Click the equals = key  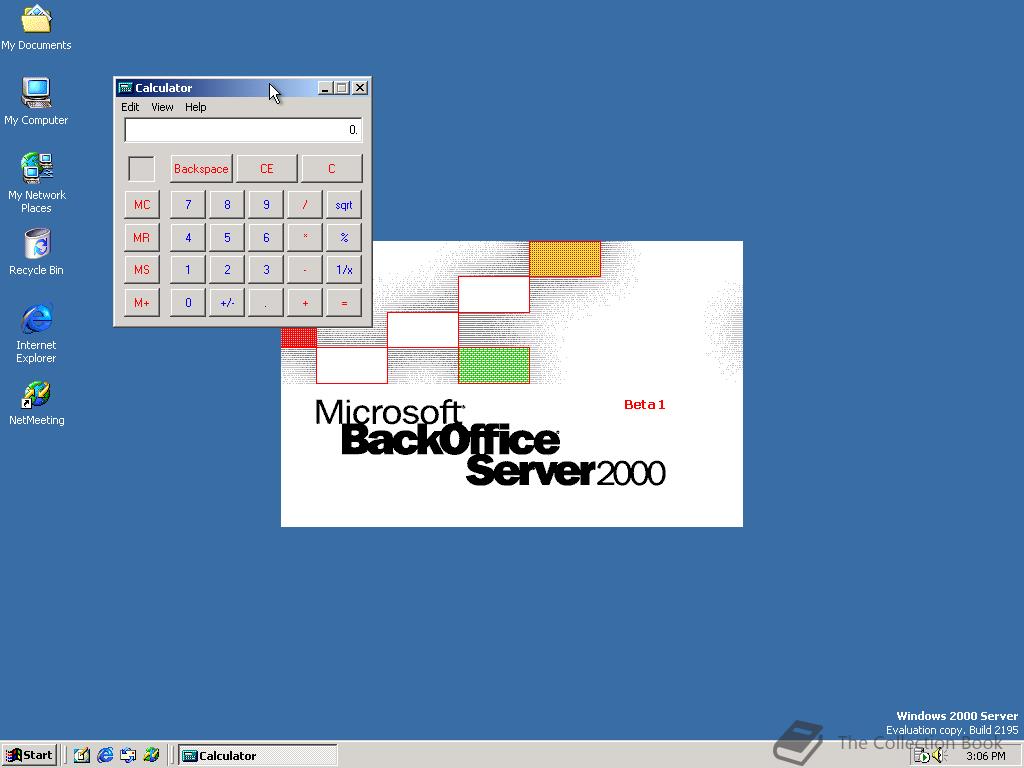(344, 302)
